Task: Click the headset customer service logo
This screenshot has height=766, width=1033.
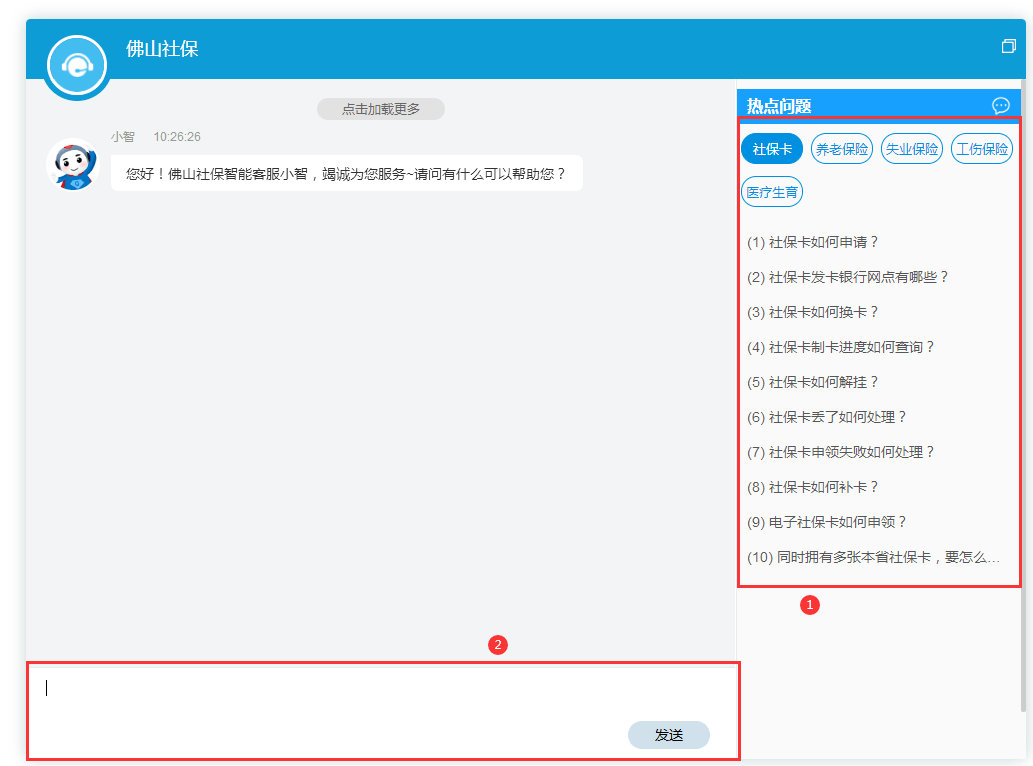Action: (76, 65)
